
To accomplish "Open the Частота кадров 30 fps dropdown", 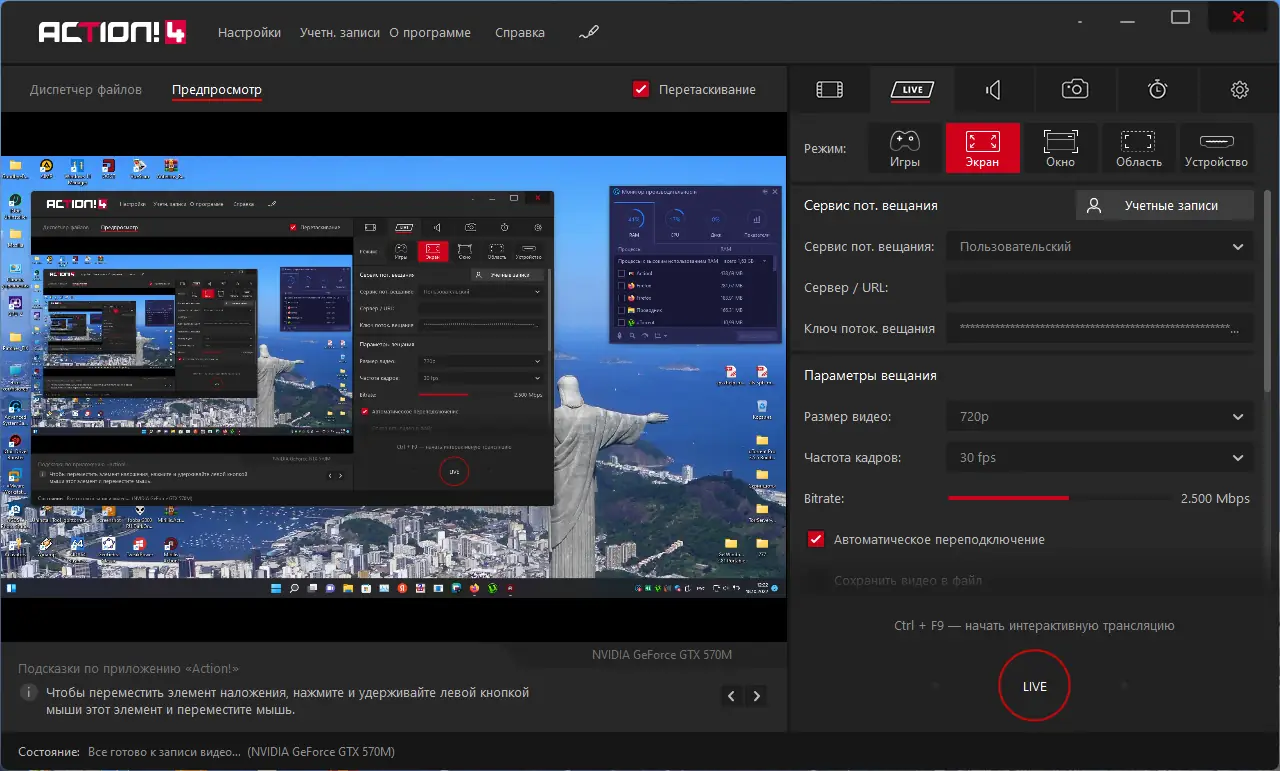I will (1100, 458).
